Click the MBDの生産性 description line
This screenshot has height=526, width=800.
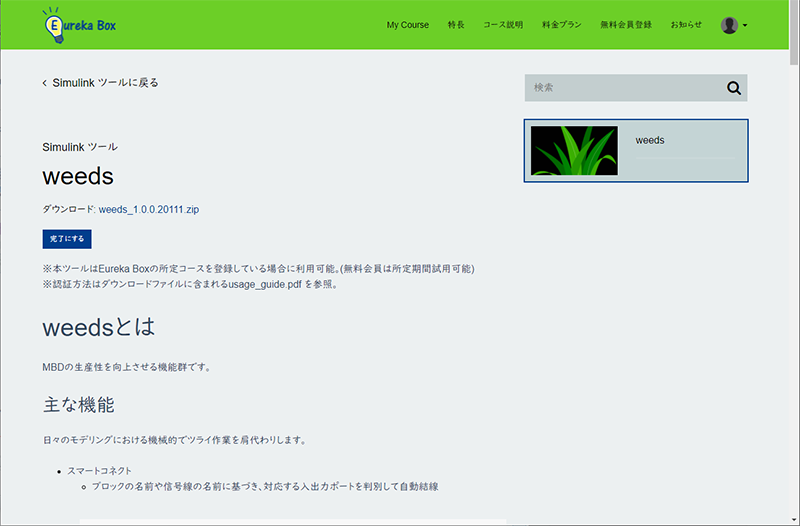tap(127, 367)
